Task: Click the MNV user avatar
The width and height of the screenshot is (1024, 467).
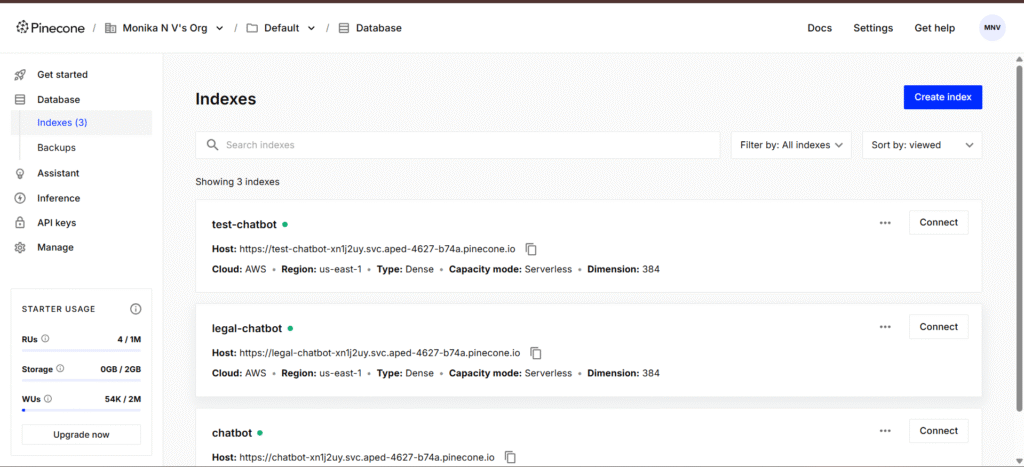Action: (x=992, y=28)
